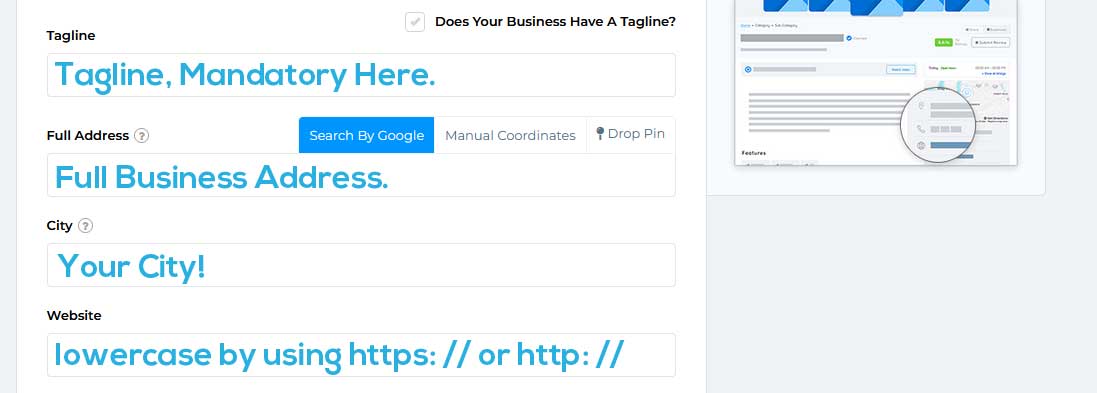Click the Tagline input field
Screen dimensions: 1097x393
coord(361,75)
